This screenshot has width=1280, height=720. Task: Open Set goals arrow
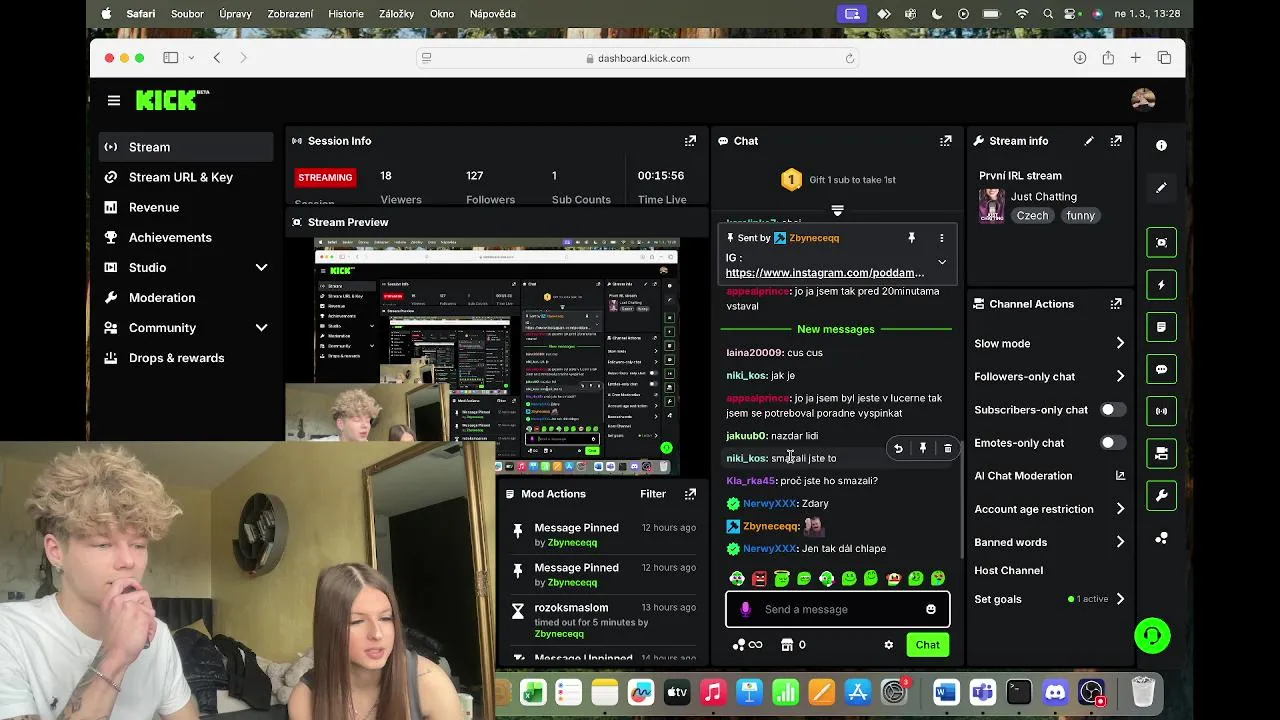click(x=1120, y=599)
